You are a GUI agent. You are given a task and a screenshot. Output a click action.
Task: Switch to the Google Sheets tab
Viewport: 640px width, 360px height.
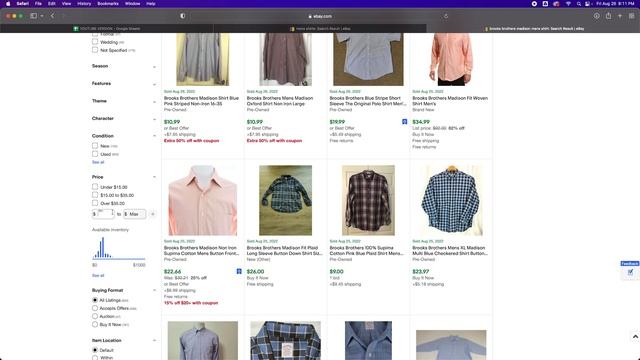107,29
